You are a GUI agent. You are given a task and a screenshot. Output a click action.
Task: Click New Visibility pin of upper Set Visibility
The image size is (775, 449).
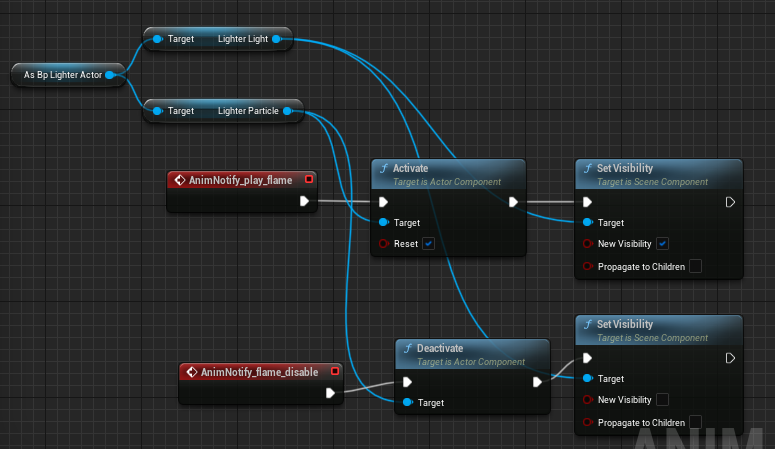pyautogui.click(x=588, y=243)
